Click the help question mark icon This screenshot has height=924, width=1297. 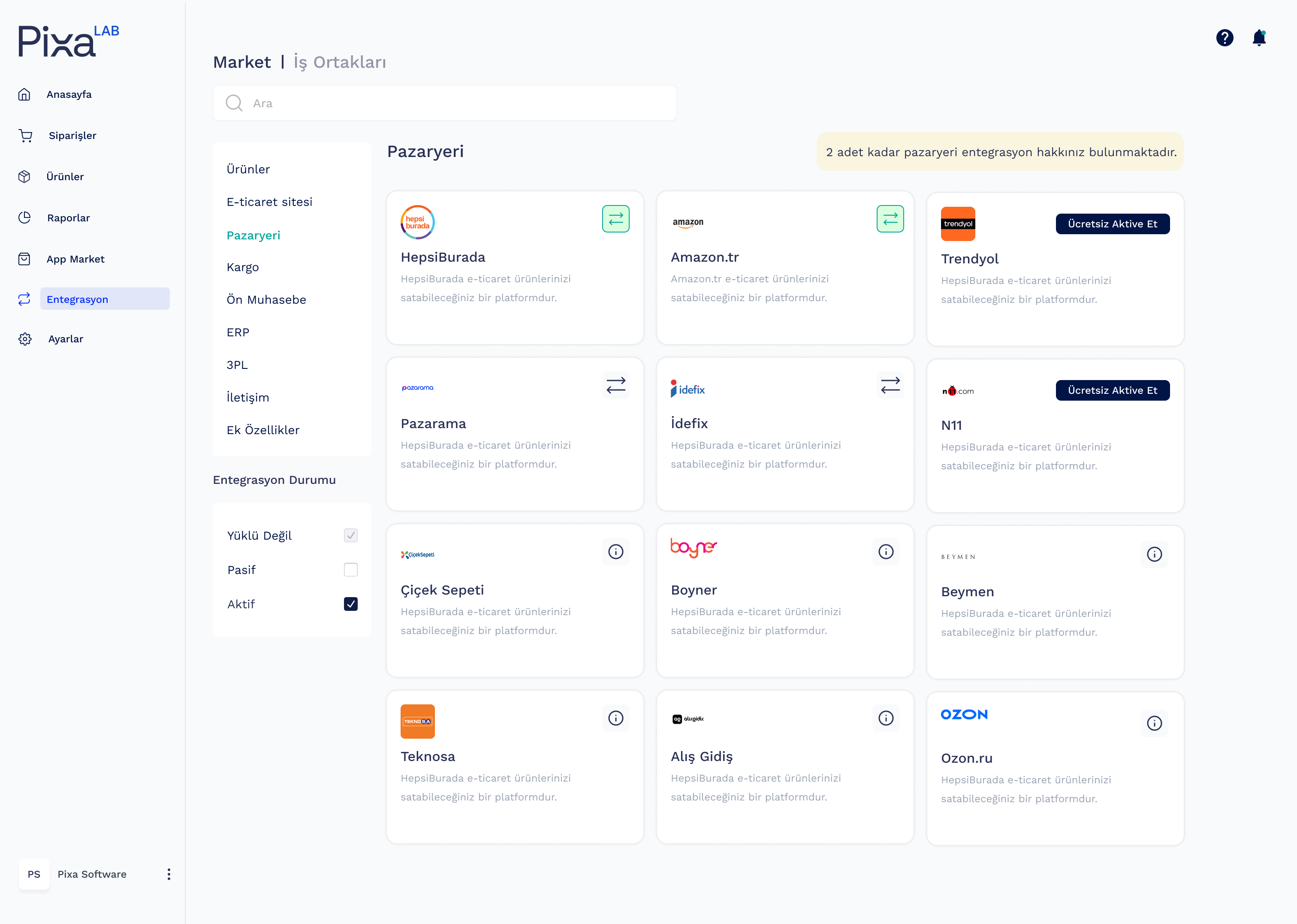1224,38
